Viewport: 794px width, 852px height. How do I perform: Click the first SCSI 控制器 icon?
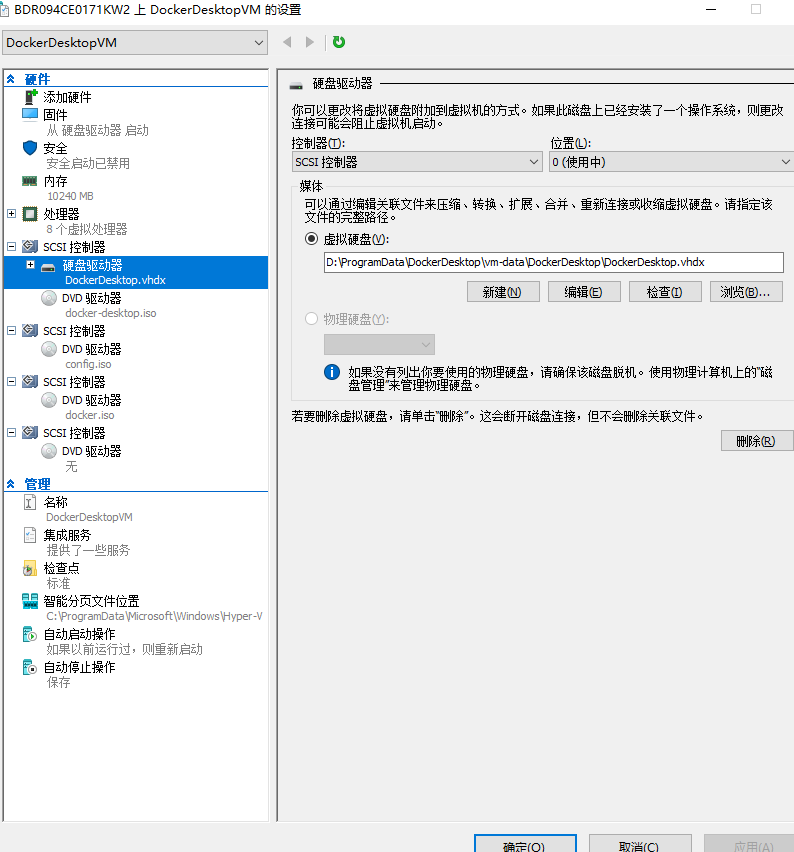pos(30,247)
